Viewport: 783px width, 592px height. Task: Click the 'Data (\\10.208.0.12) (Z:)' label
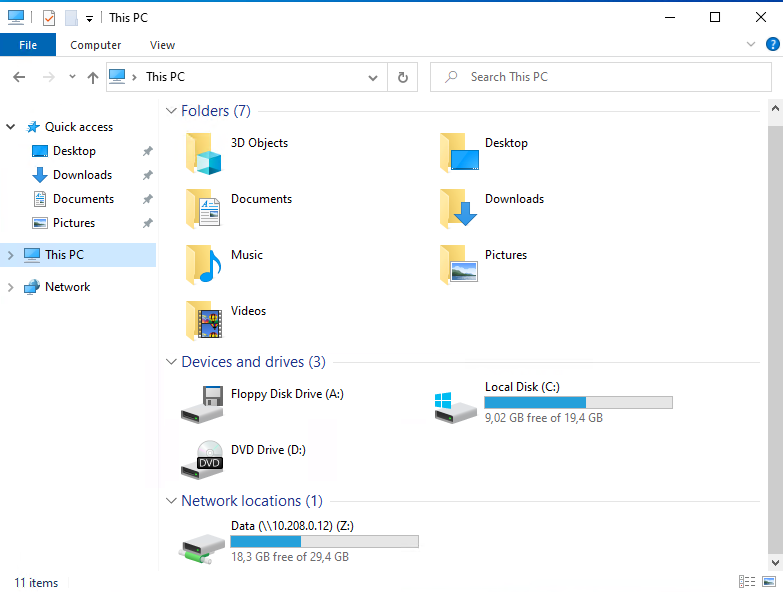point(292,526)
